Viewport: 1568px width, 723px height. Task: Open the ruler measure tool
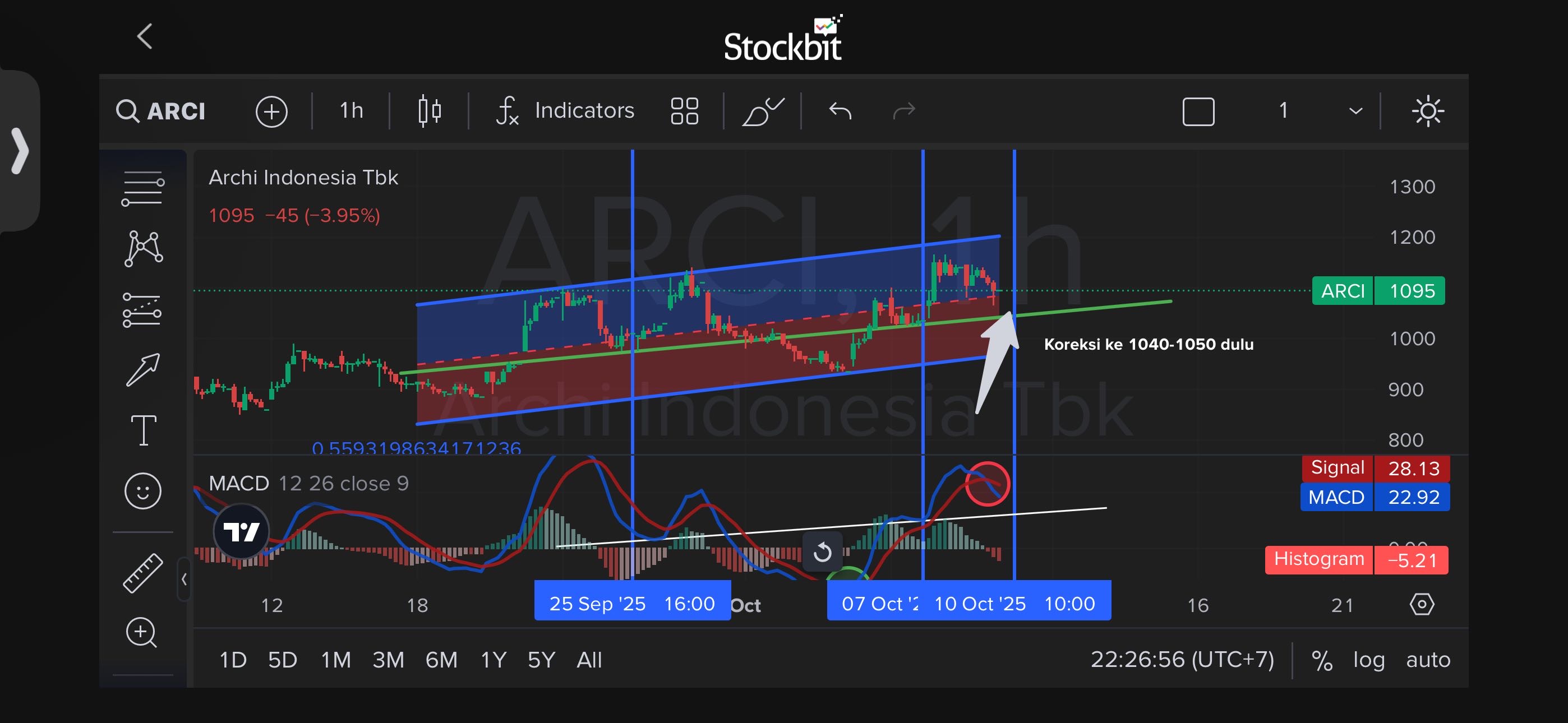pos(143,573)
